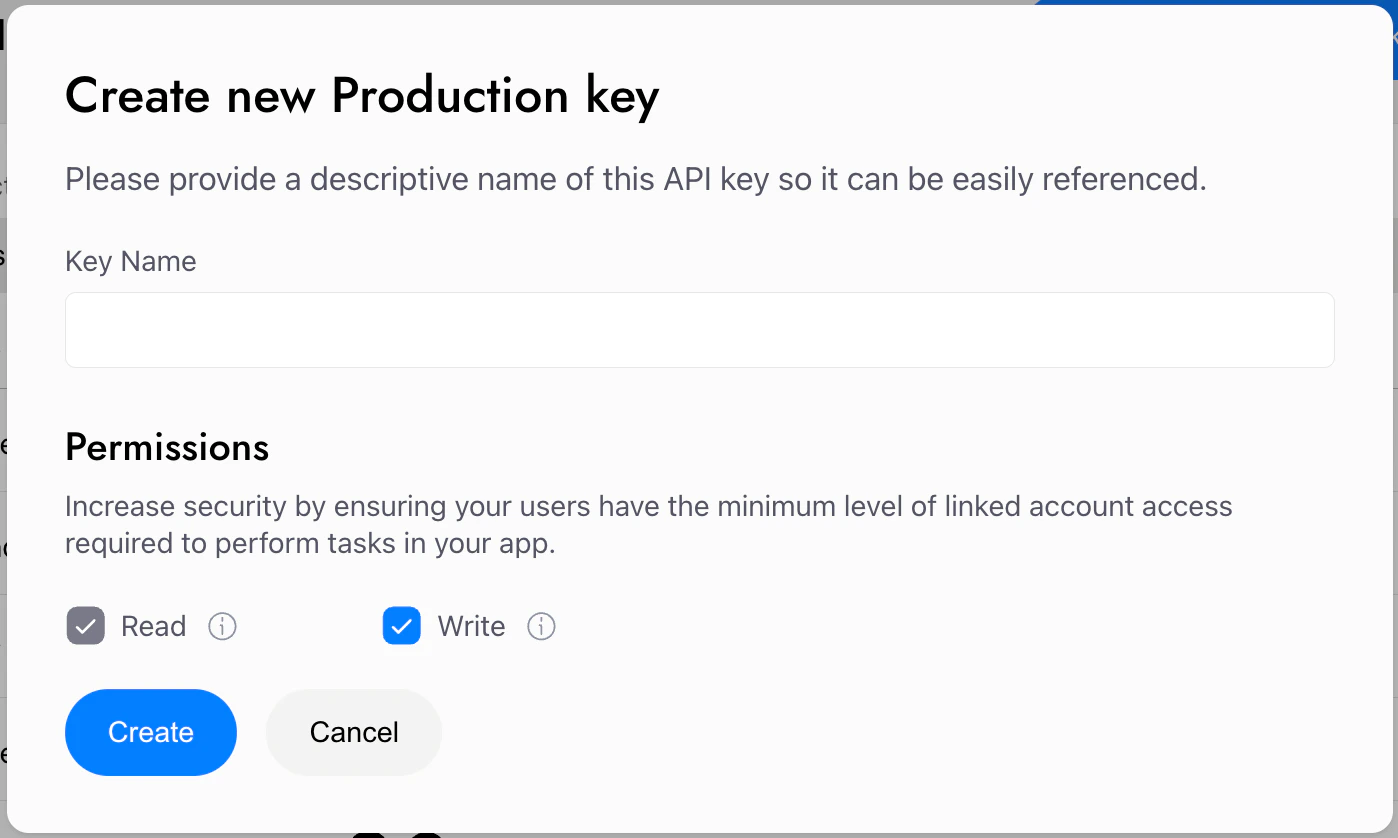This screenshot has height=838, width=1398.
Task: Click the Permissions section heading
Action: (167, 447)
